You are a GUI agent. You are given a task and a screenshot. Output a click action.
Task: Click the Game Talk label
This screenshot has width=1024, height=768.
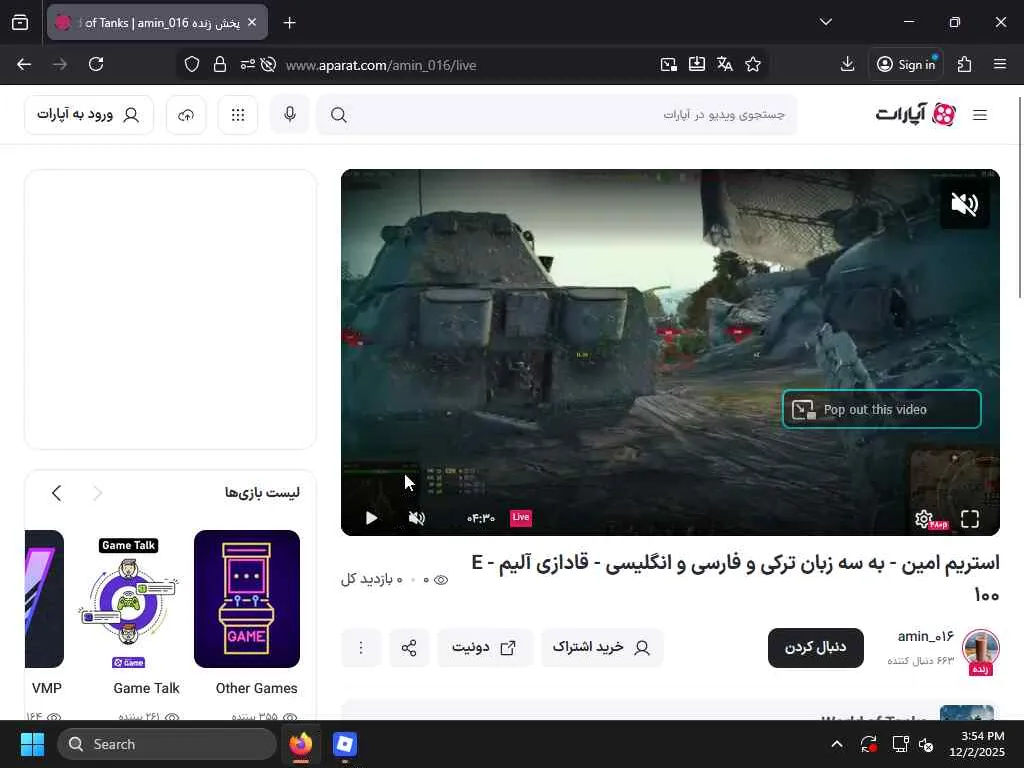146,688
